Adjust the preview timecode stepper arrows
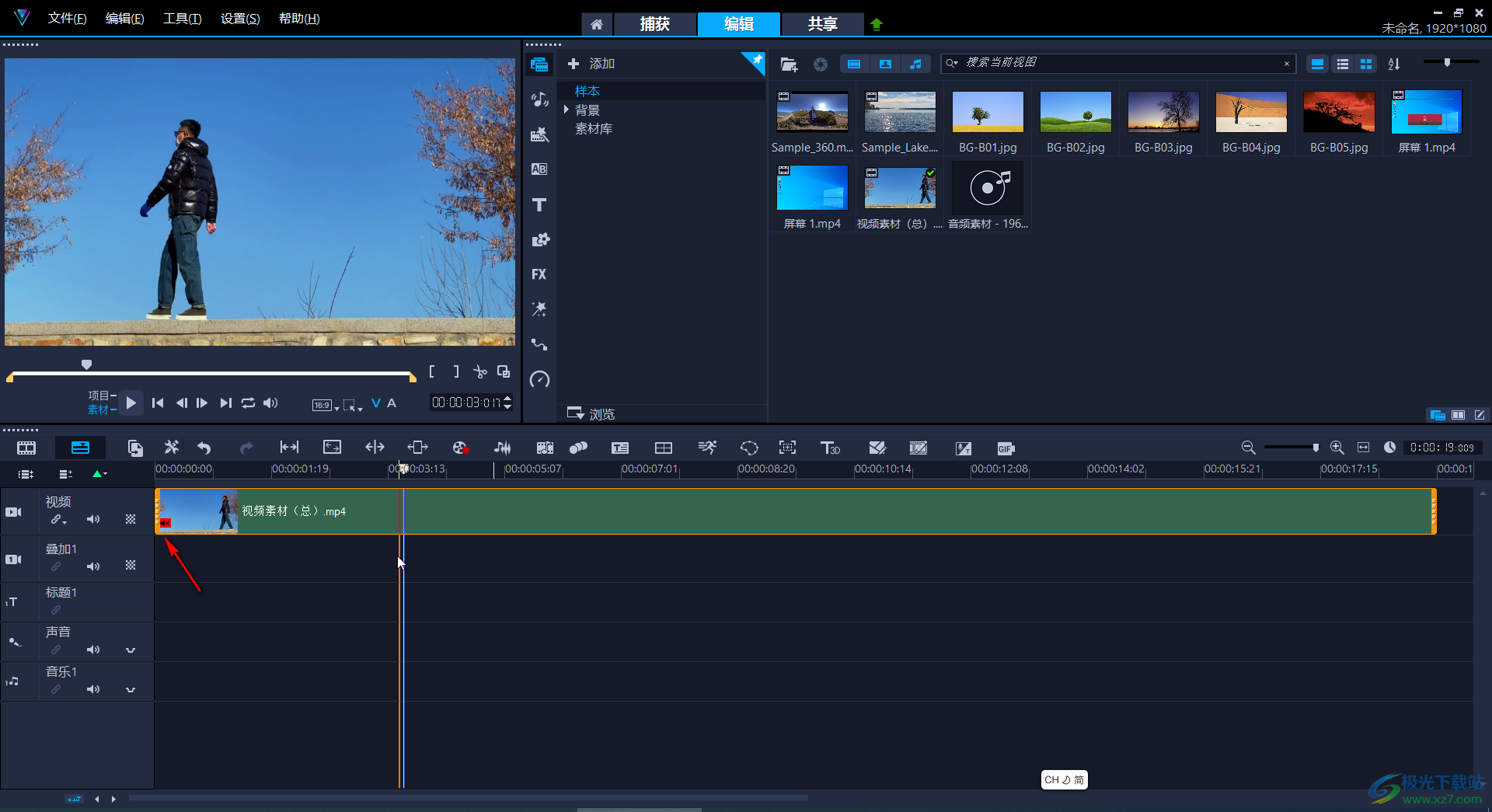 point(507,402)
